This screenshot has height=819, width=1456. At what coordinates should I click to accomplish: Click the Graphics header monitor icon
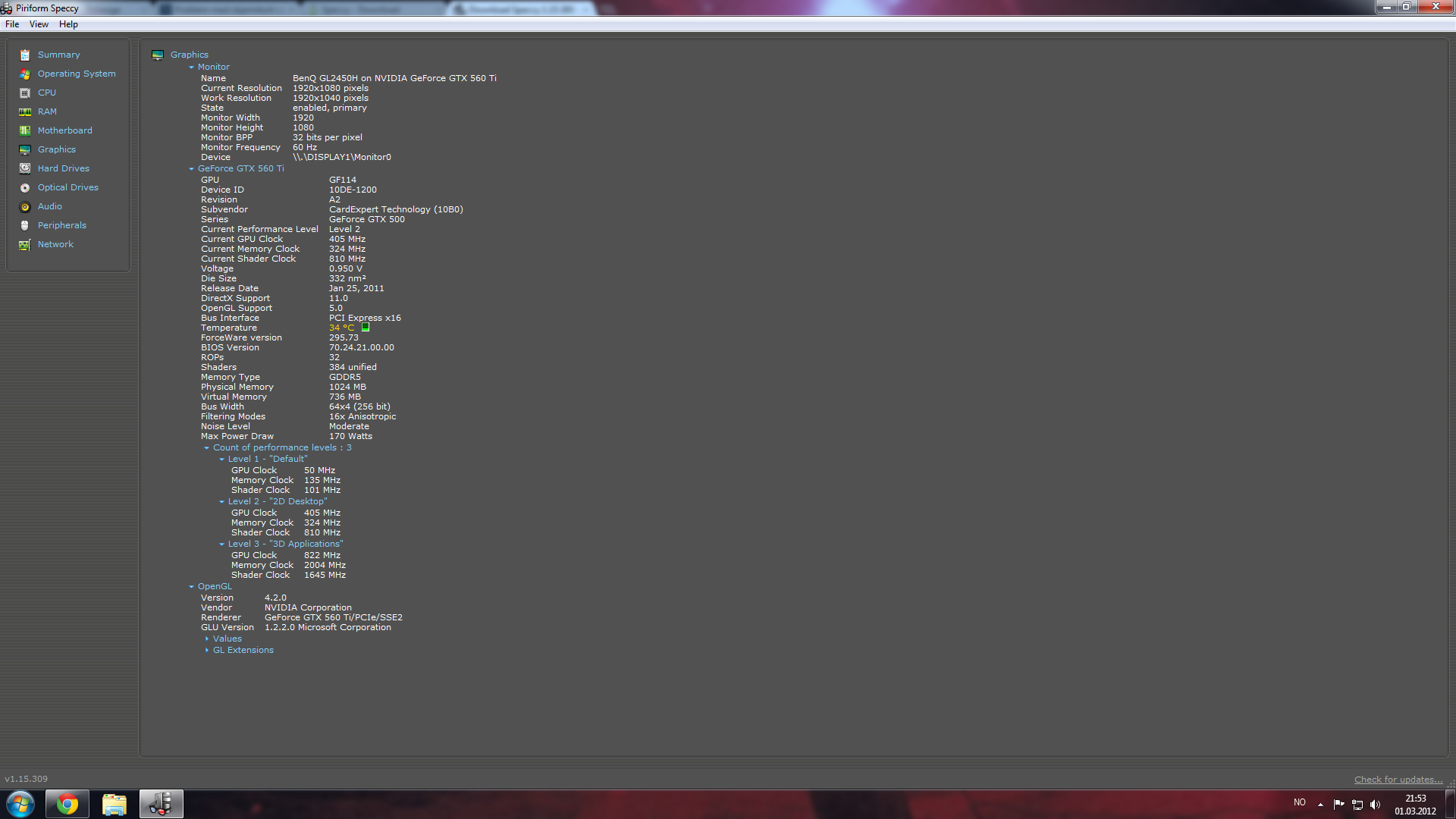click(x=158, y=55)
